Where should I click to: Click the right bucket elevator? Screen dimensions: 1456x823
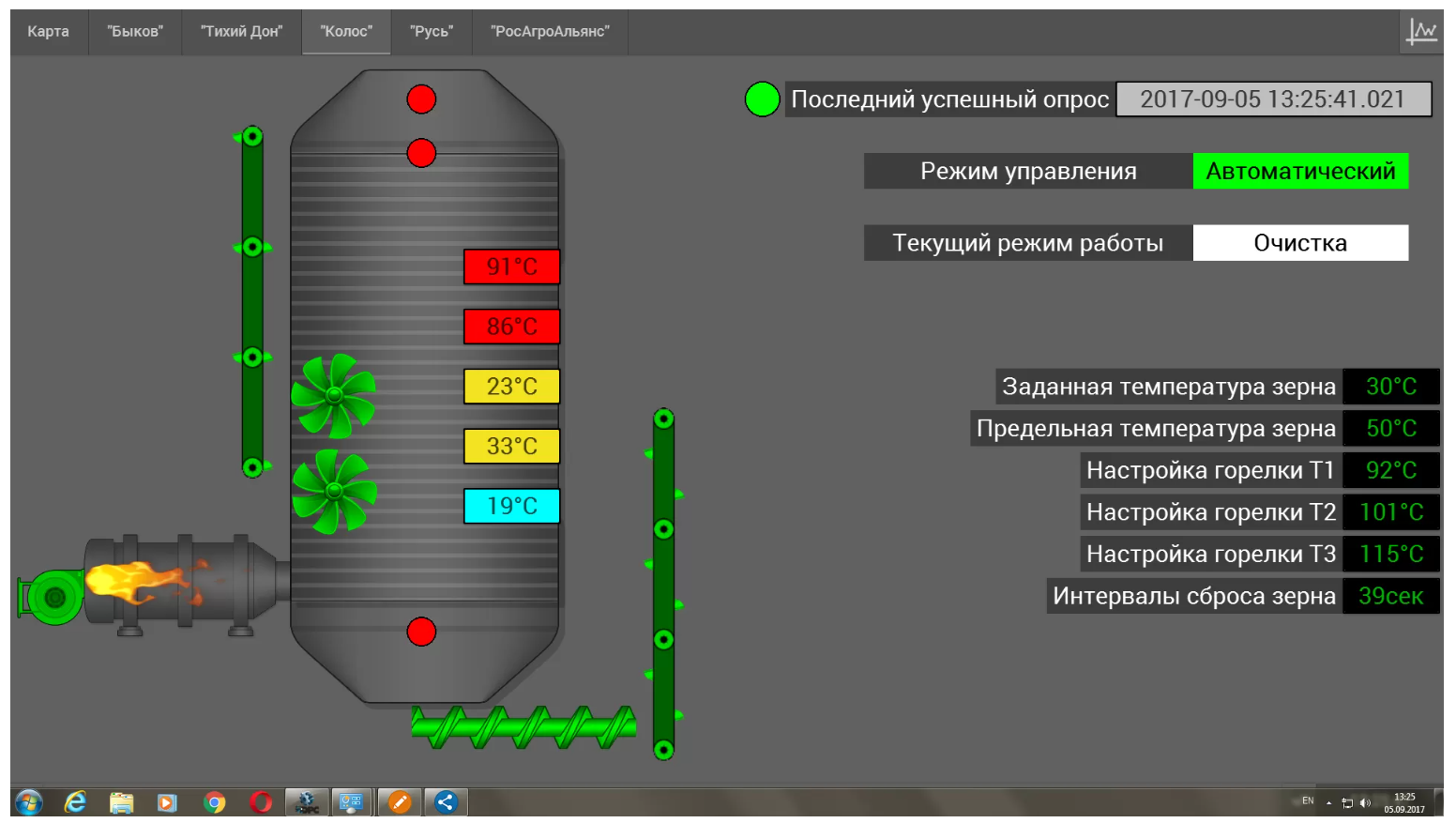coord(663,584)
